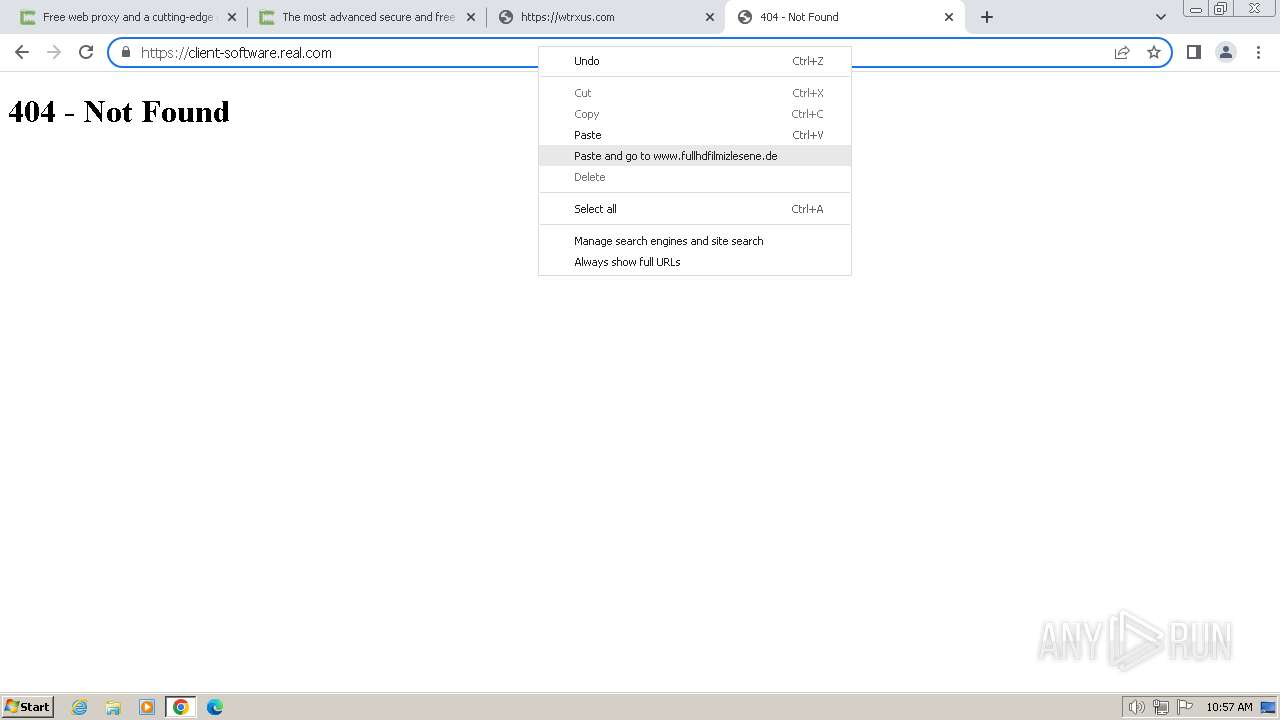This screenshot has height=720, width=1280.
Task: Open the Windows Start menu
Action: [28, 706]
